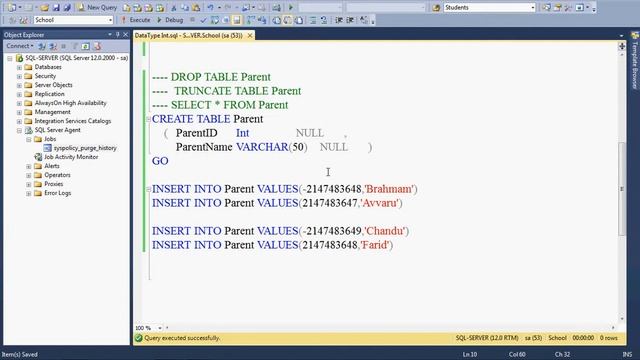Click the Cut scissors icon
Viewport: 640px width, 360px height.
(x=173, y=7)
